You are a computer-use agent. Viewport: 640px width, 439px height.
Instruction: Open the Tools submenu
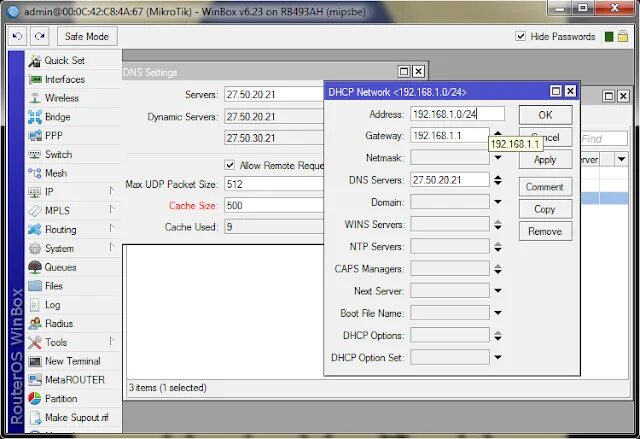[x=111, y=341]
